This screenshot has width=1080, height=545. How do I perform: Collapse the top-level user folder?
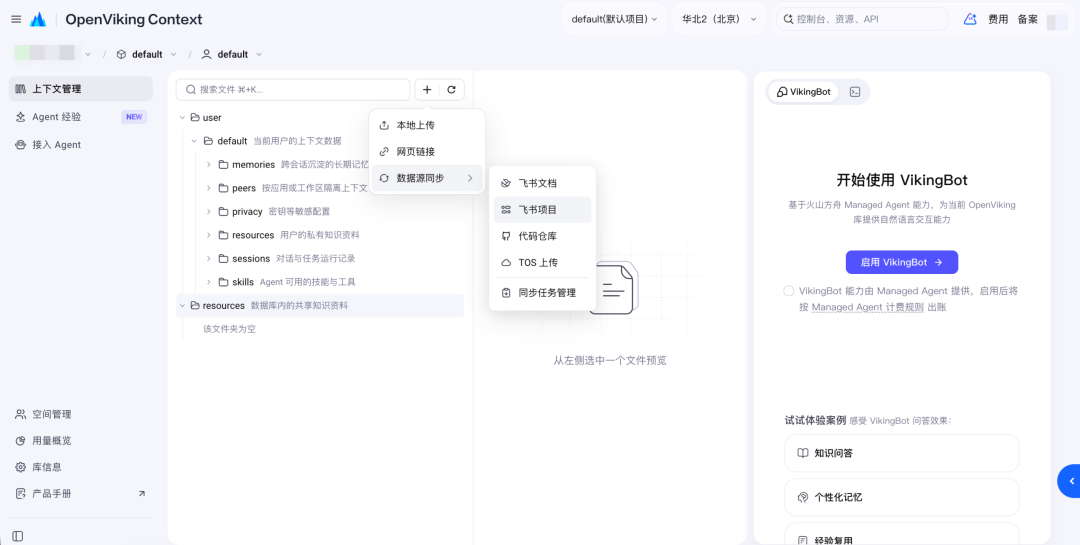pos(183,118)
